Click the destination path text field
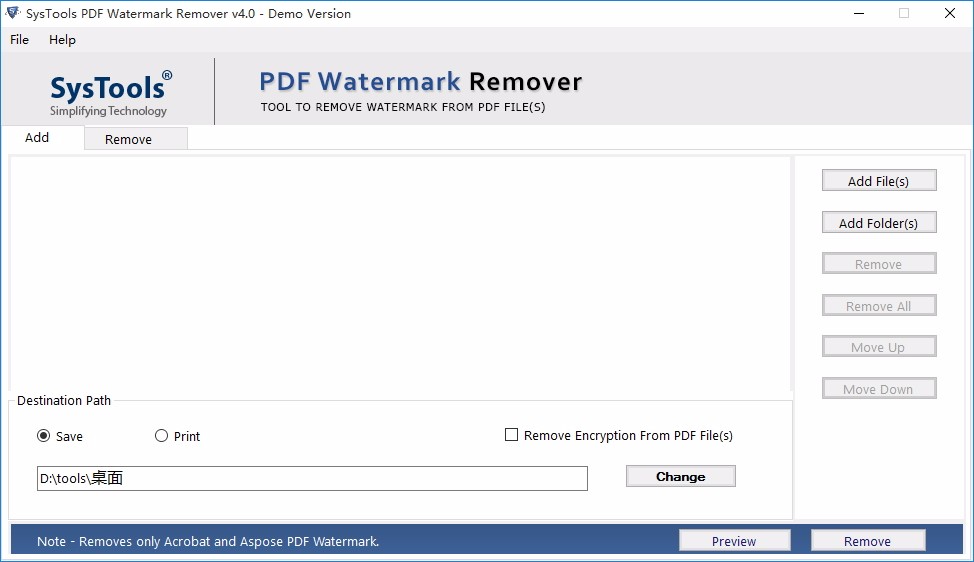974x562 pixels. click(x=312, y=478)
